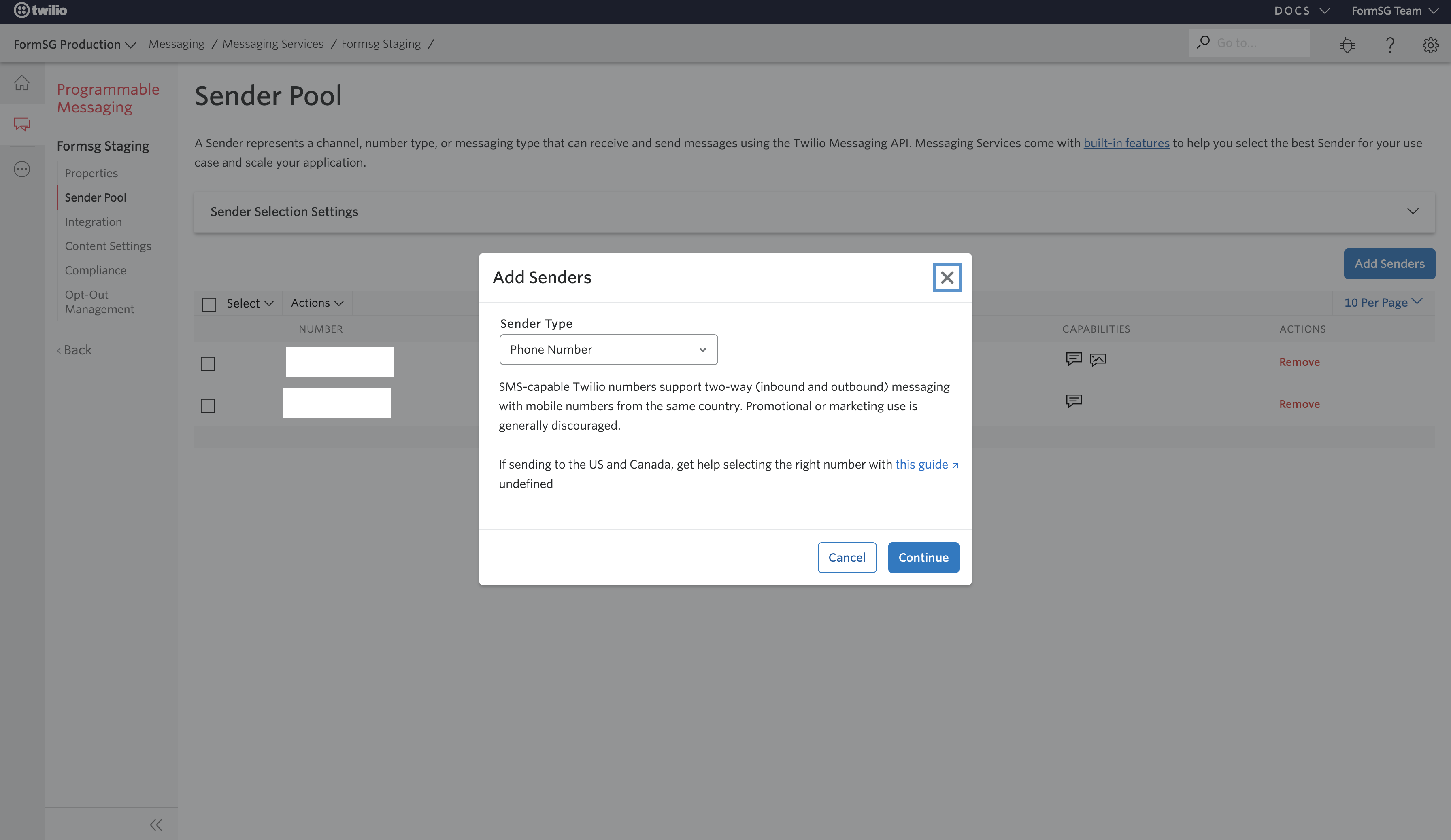Click the Twilio logo

coord(40,11)
